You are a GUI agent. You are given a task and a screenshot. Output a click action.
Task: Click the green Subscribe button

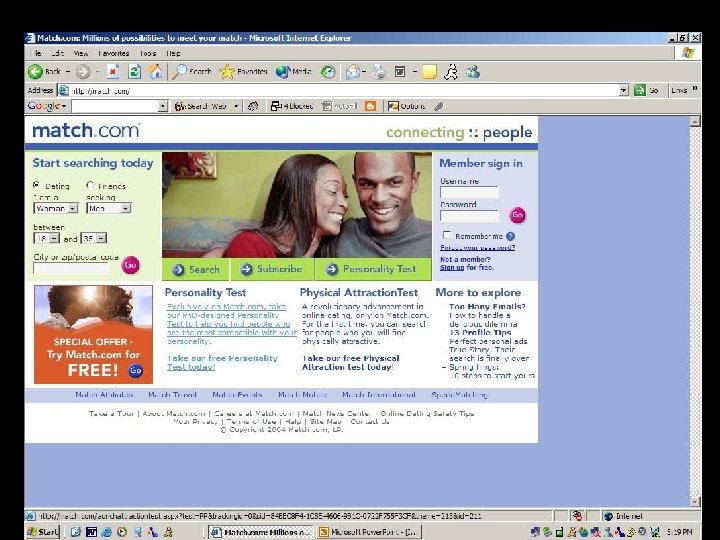point(272,269)
